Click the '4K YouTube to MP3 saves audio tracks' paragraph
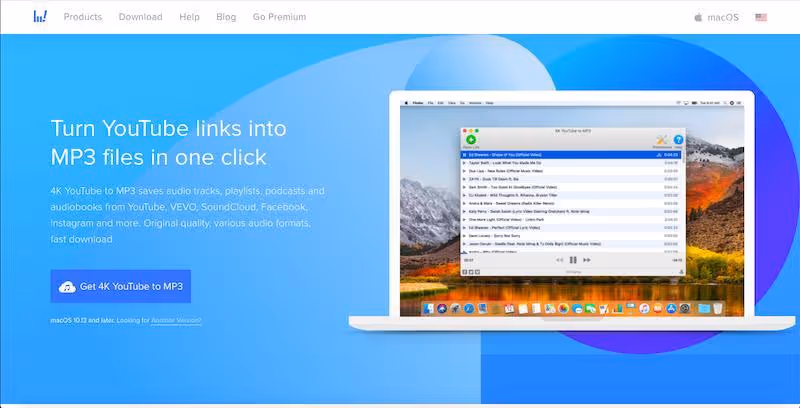Screen dimensions: 800x408 coord(187,215)
